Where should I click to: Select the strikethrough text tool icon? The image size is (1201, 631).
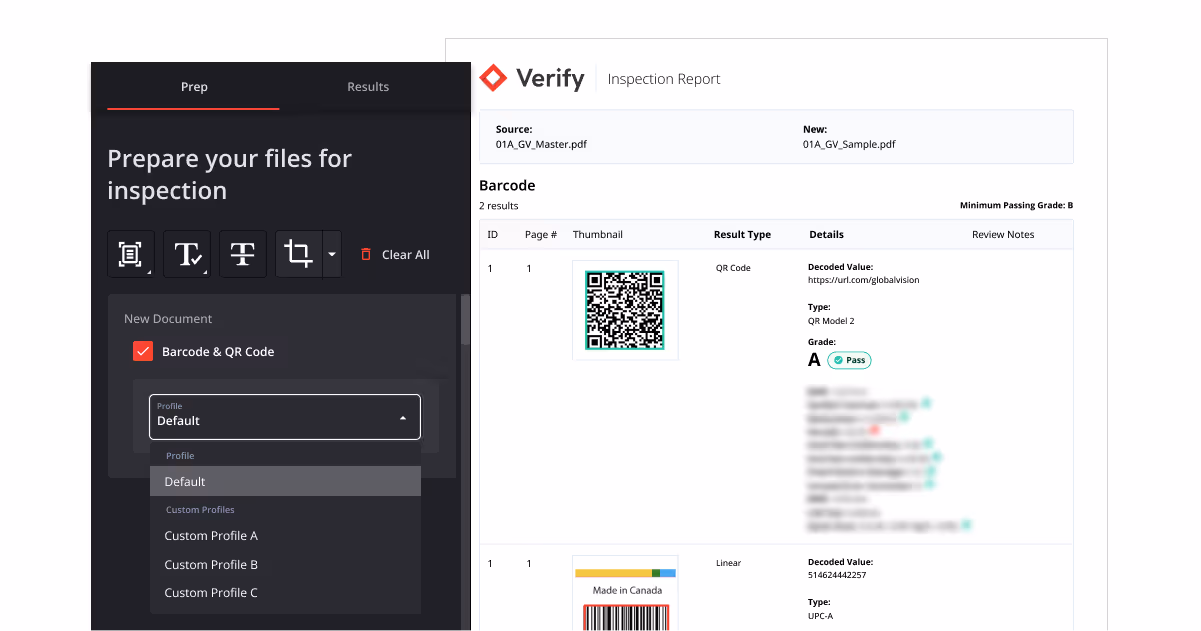tap(243, 254)
